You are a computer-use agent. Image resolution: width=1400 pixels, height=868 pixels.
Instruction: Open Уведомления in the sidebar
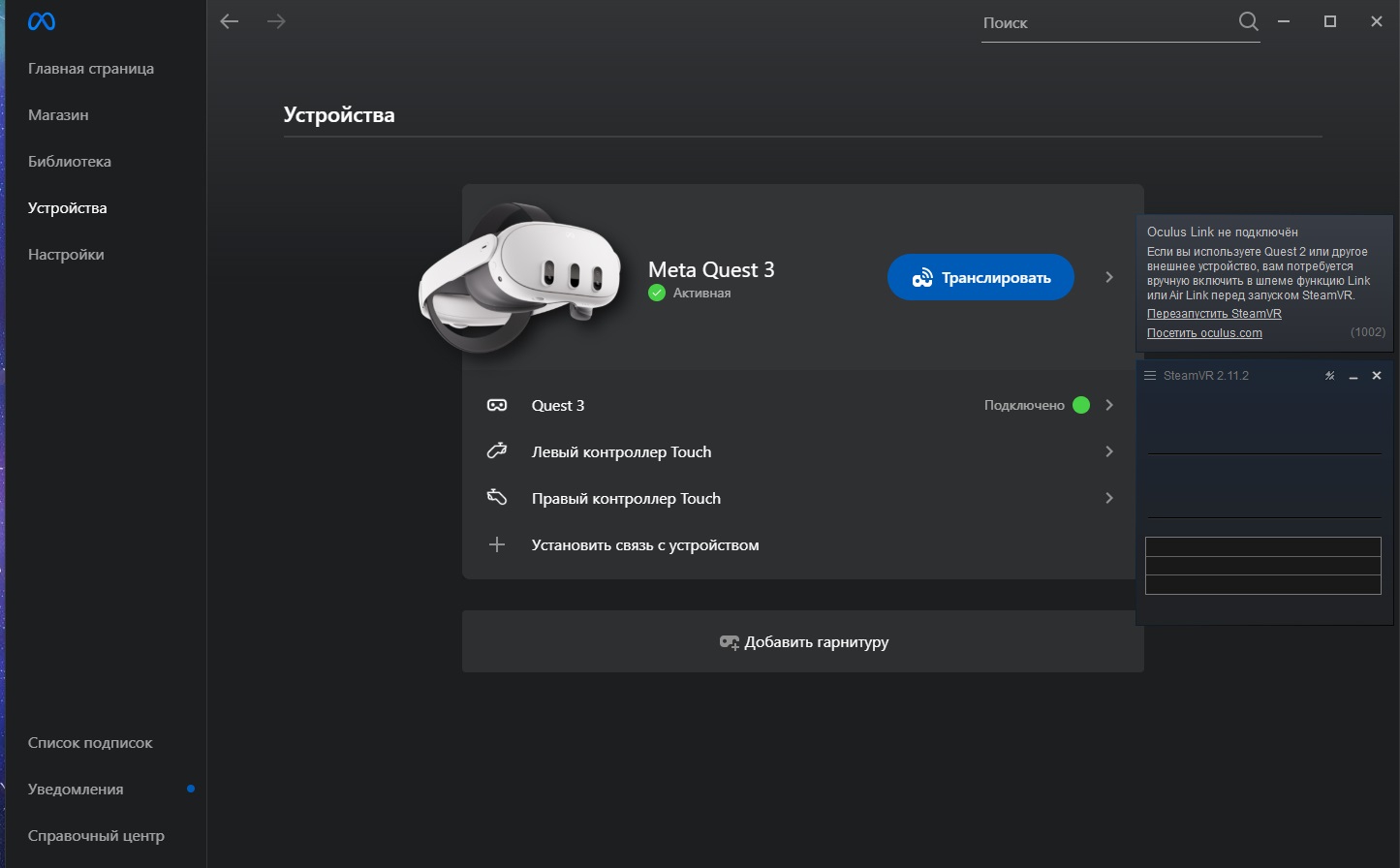(x=76, y=790)
